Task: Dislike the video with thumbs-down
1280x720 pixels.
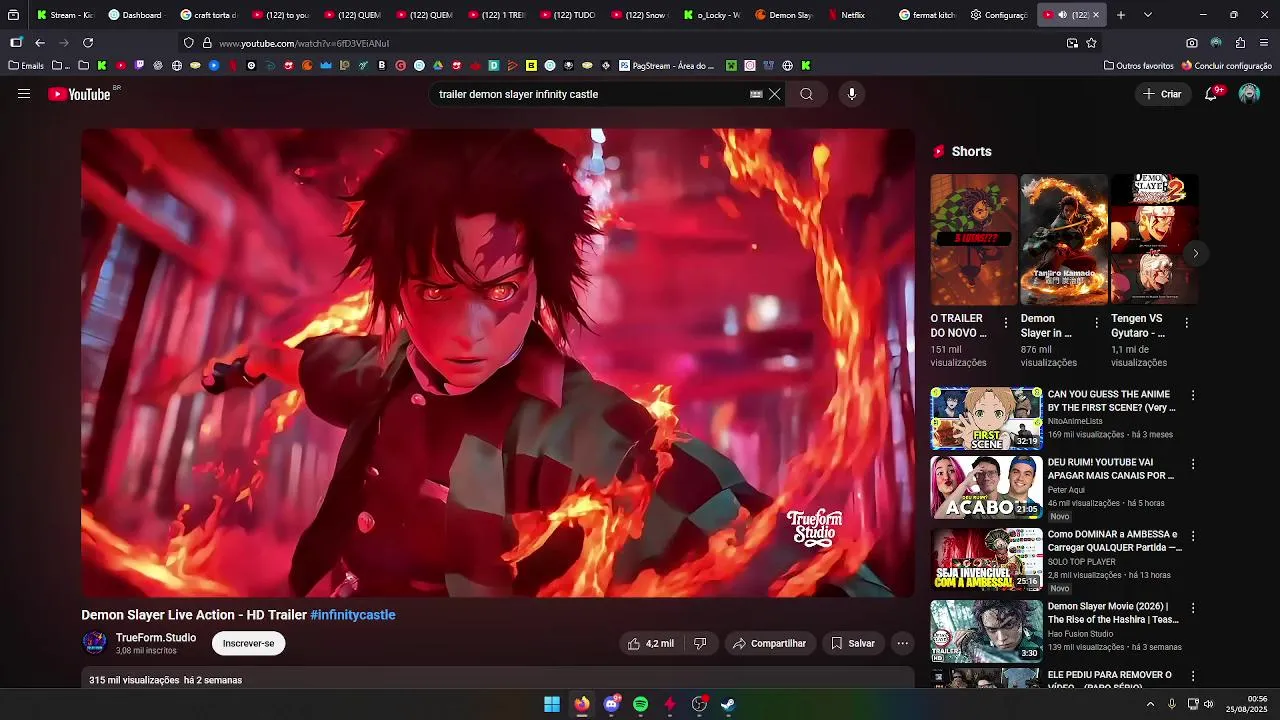Action: point(700,644)
